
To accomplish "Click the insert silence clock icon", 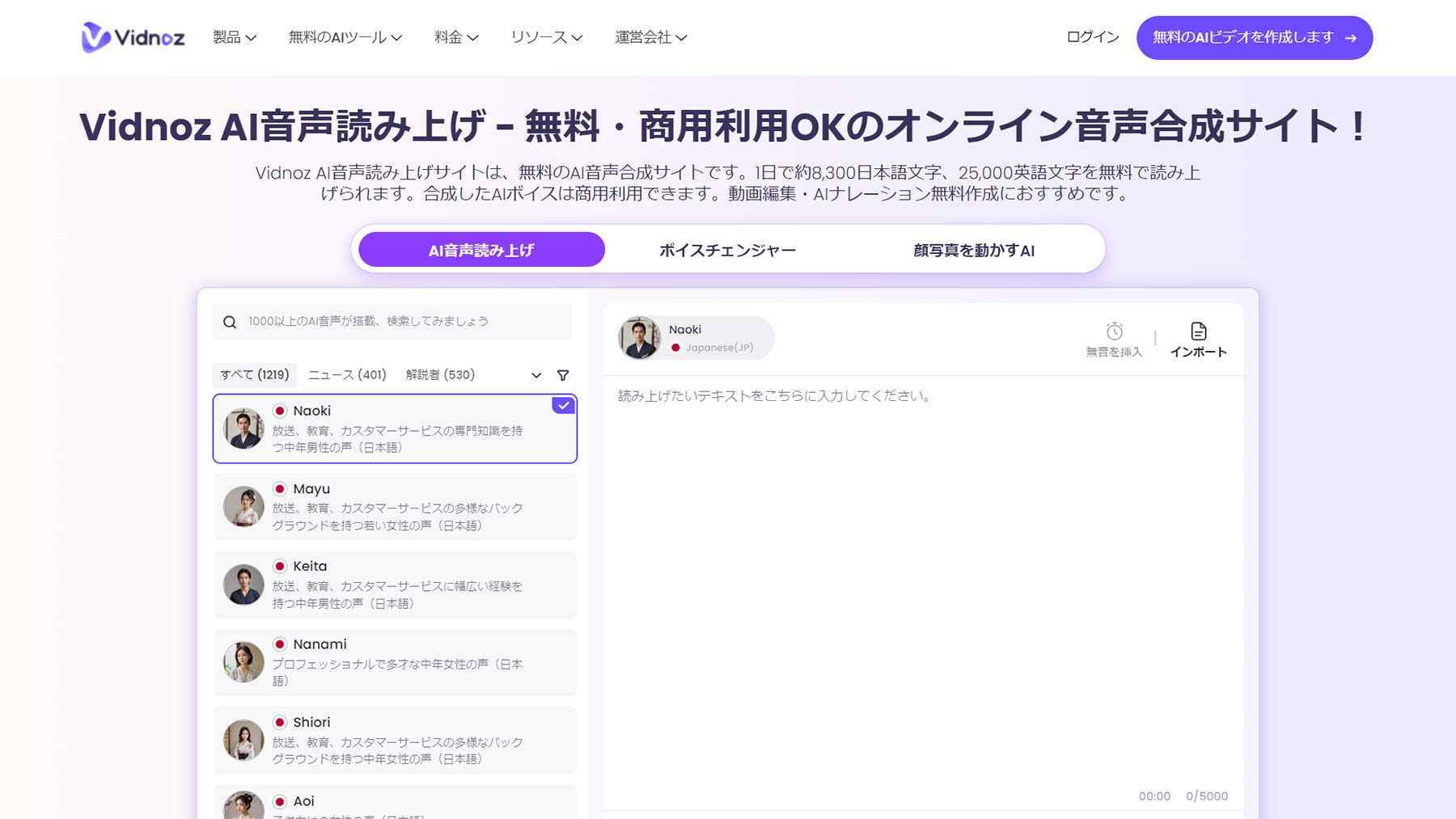I will pyautogui.click(x=1115, y=331).
